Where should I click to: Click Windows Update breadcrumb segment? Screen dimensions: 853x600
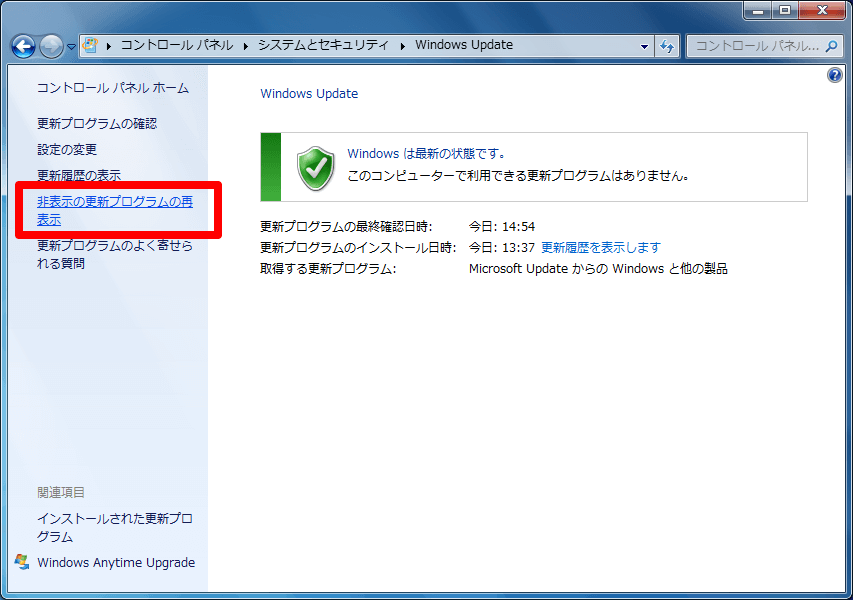coord(464,45)
